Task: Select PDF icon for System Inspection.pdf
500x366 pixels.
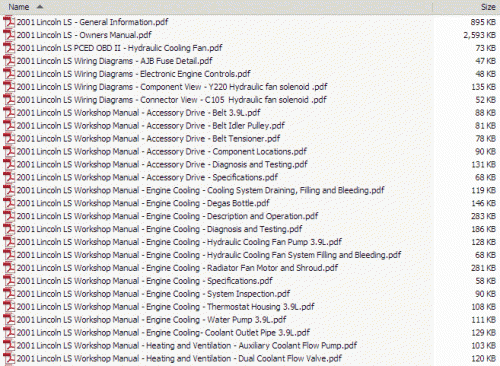Action: (x=9, y=294)
